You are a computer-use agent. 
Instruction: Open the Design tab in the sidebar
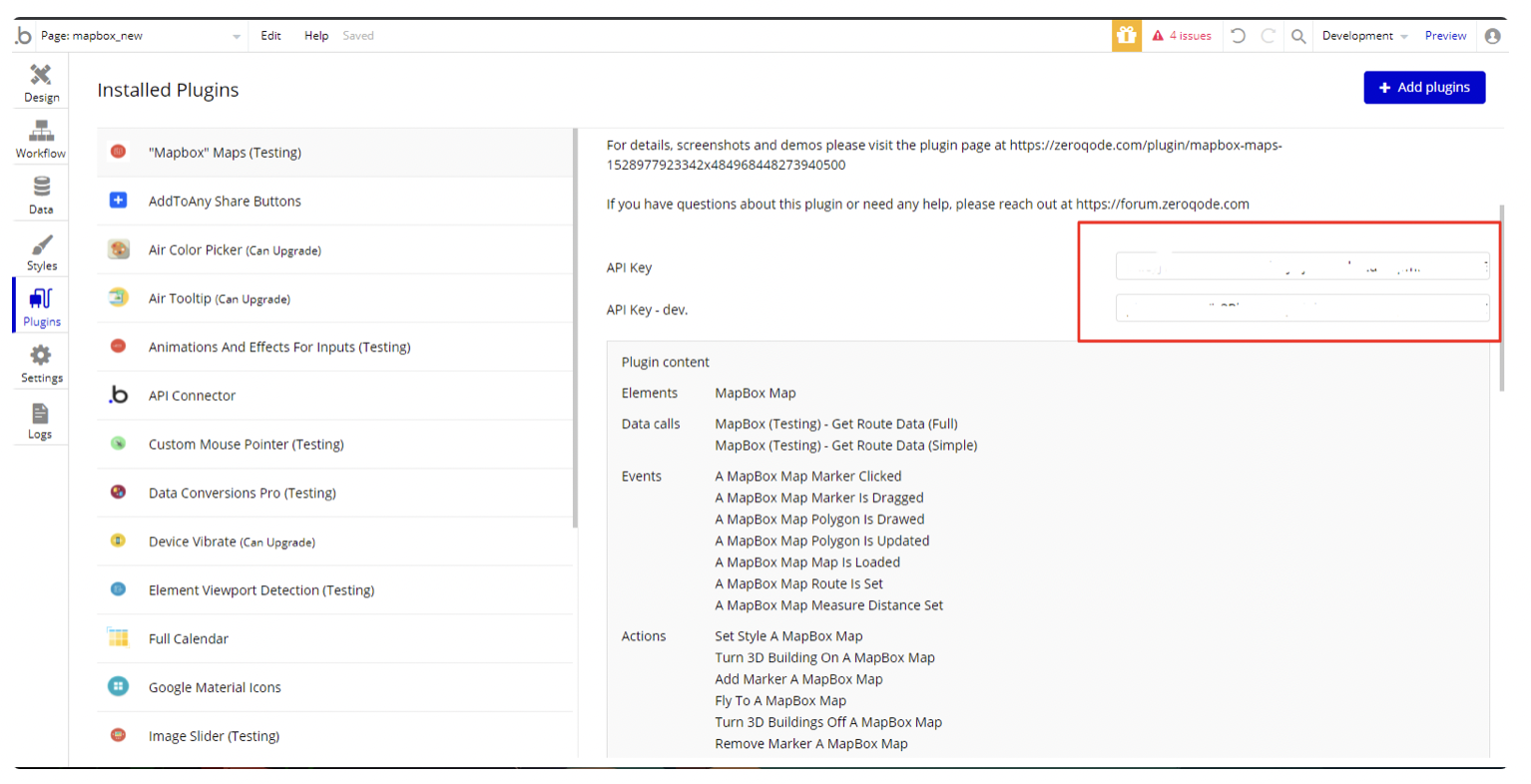41,82
